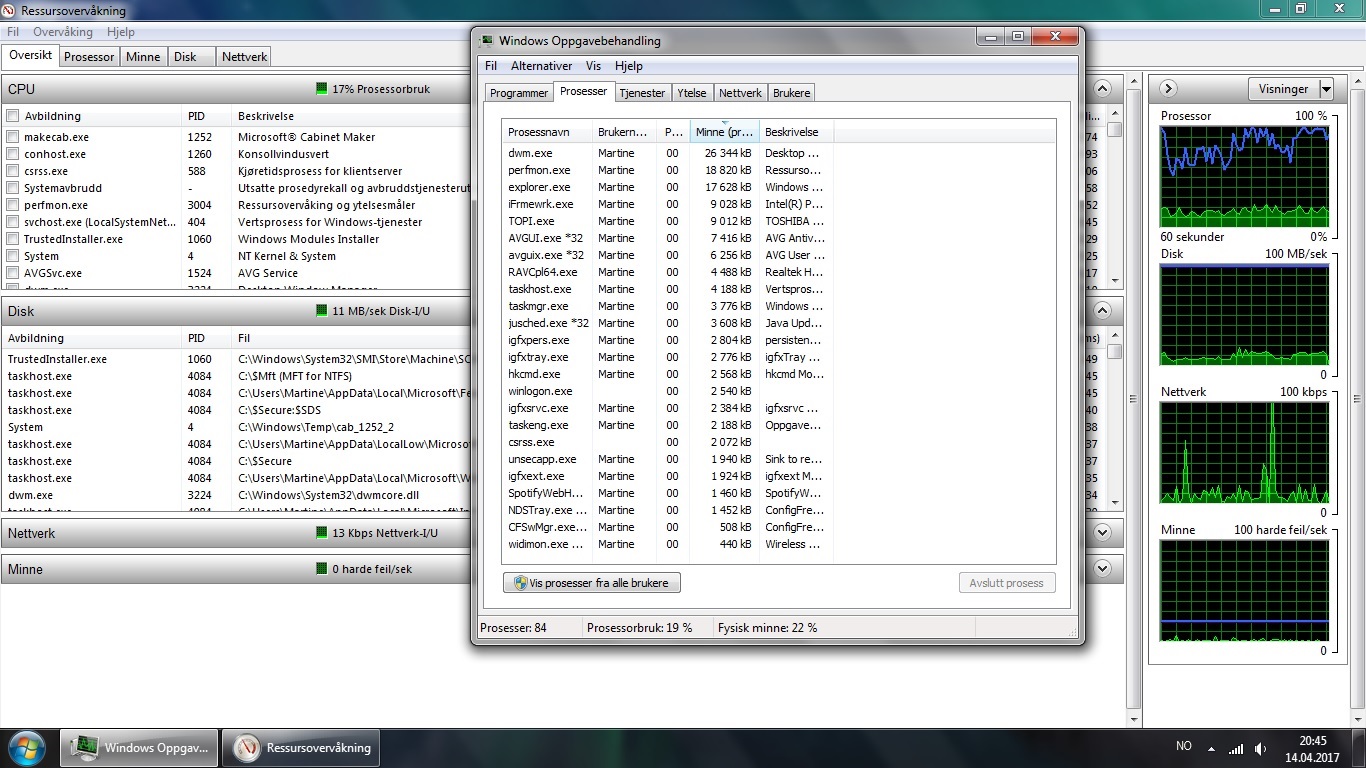1366x768 pixels.
Task: Tick the conhost.exe checkbox
Action: [13, 154]
